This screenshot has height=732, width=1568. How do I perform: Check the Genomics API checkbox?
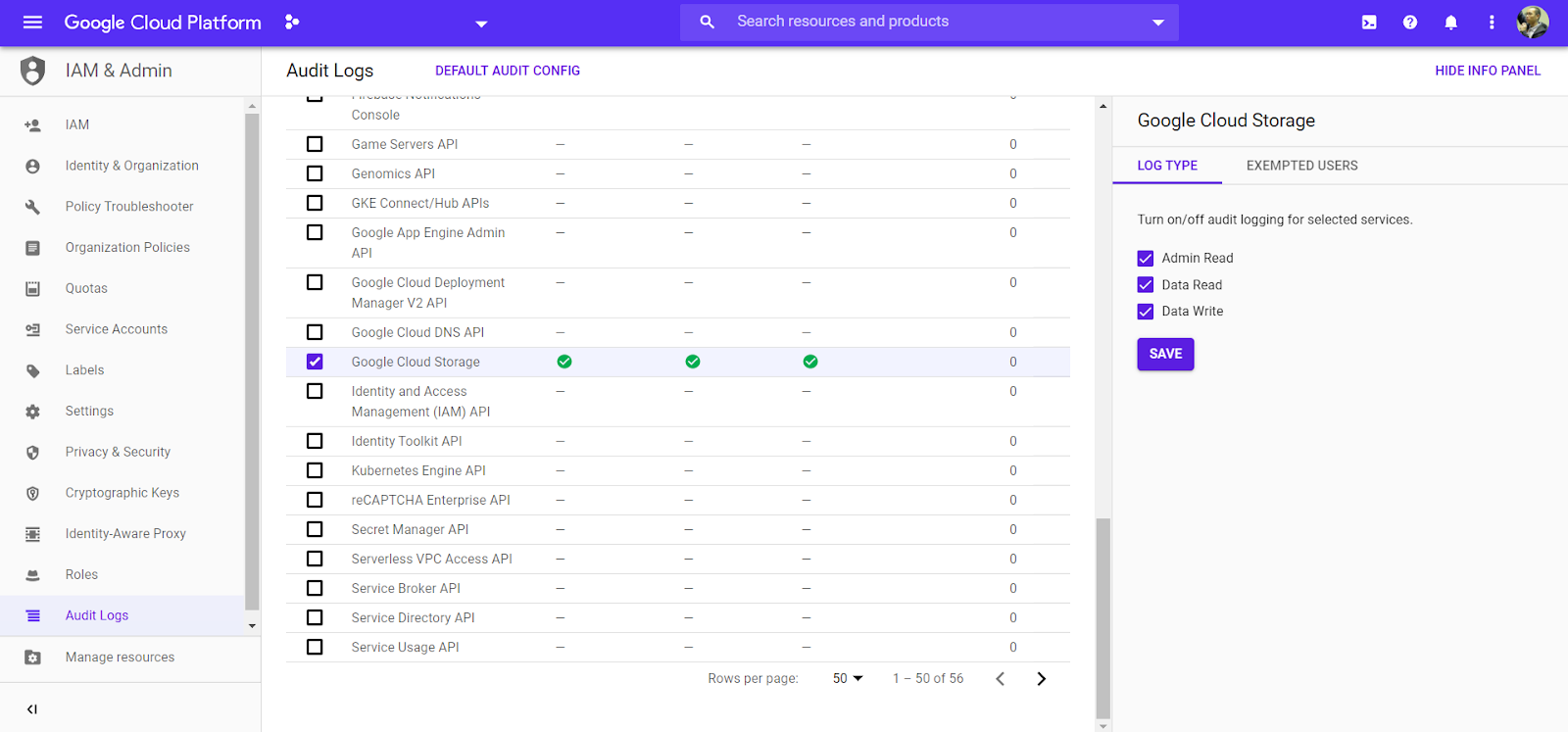315,173
